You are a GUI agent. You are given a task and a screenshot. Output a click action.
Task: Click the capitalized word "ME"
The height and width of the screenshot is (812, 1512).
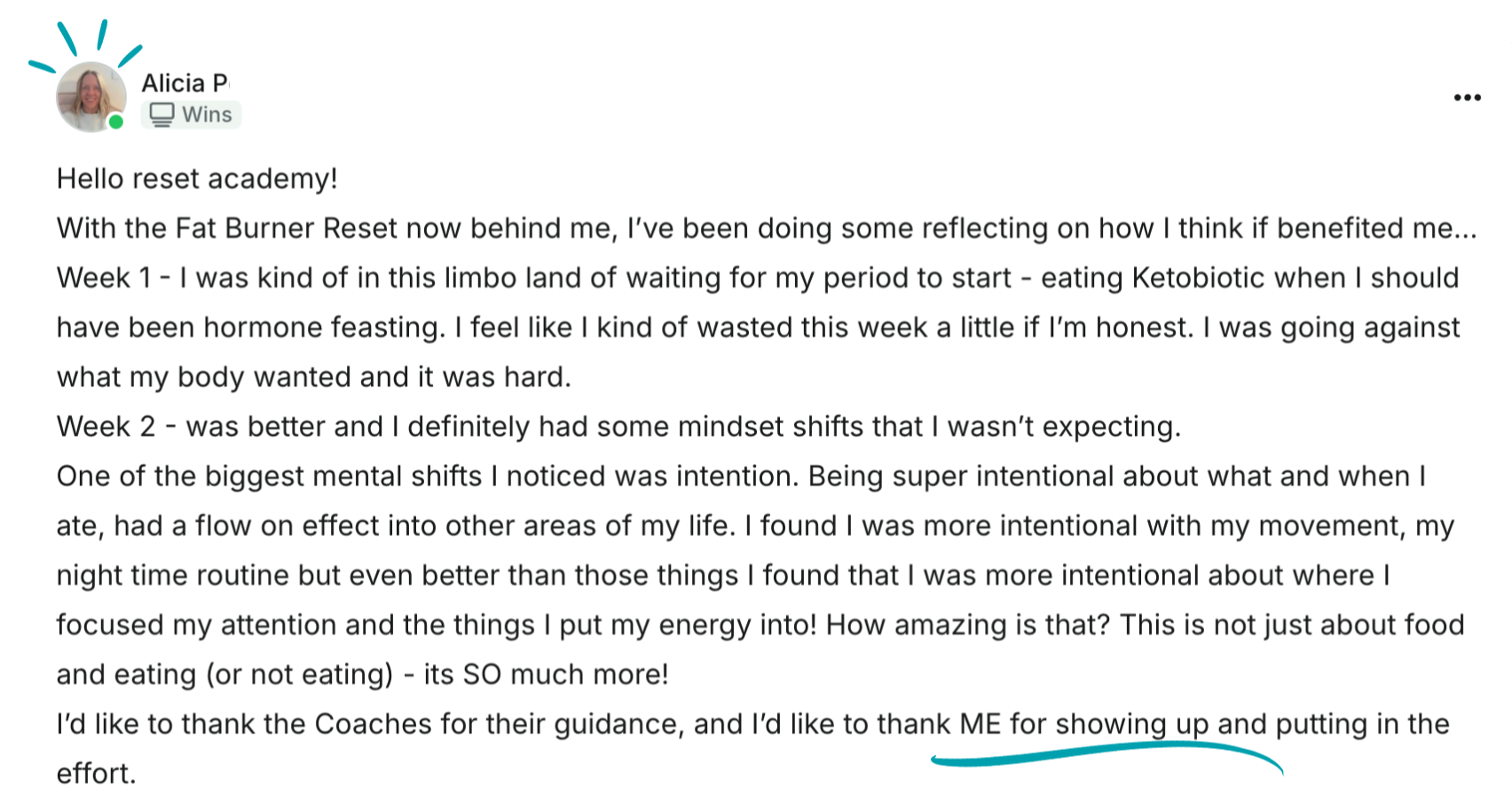(x=980, y=724)
